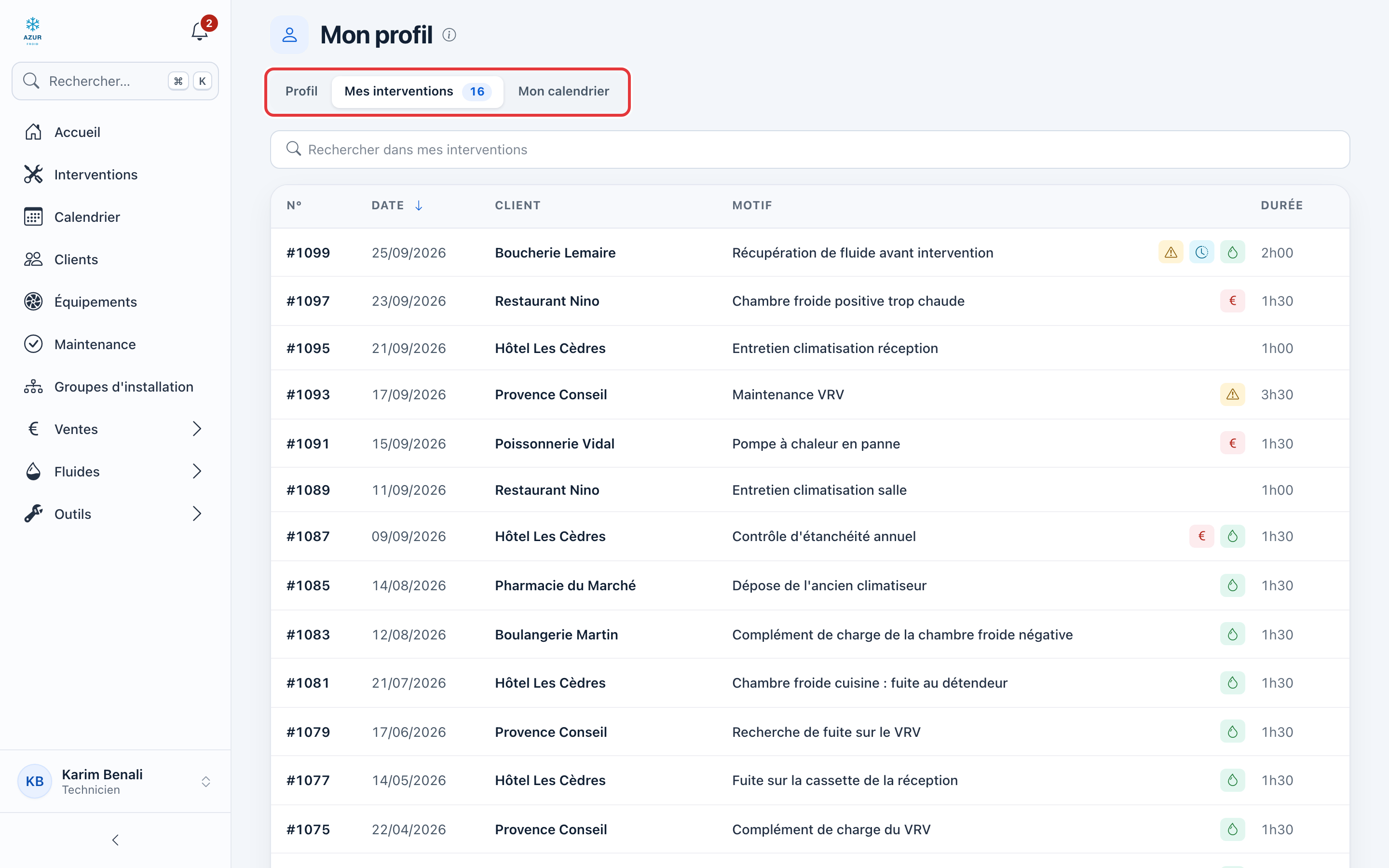This screenshot has width=1389, height=868.
Task: Click the warning icon on row #1093
Action: click(x=1232, y=394)
